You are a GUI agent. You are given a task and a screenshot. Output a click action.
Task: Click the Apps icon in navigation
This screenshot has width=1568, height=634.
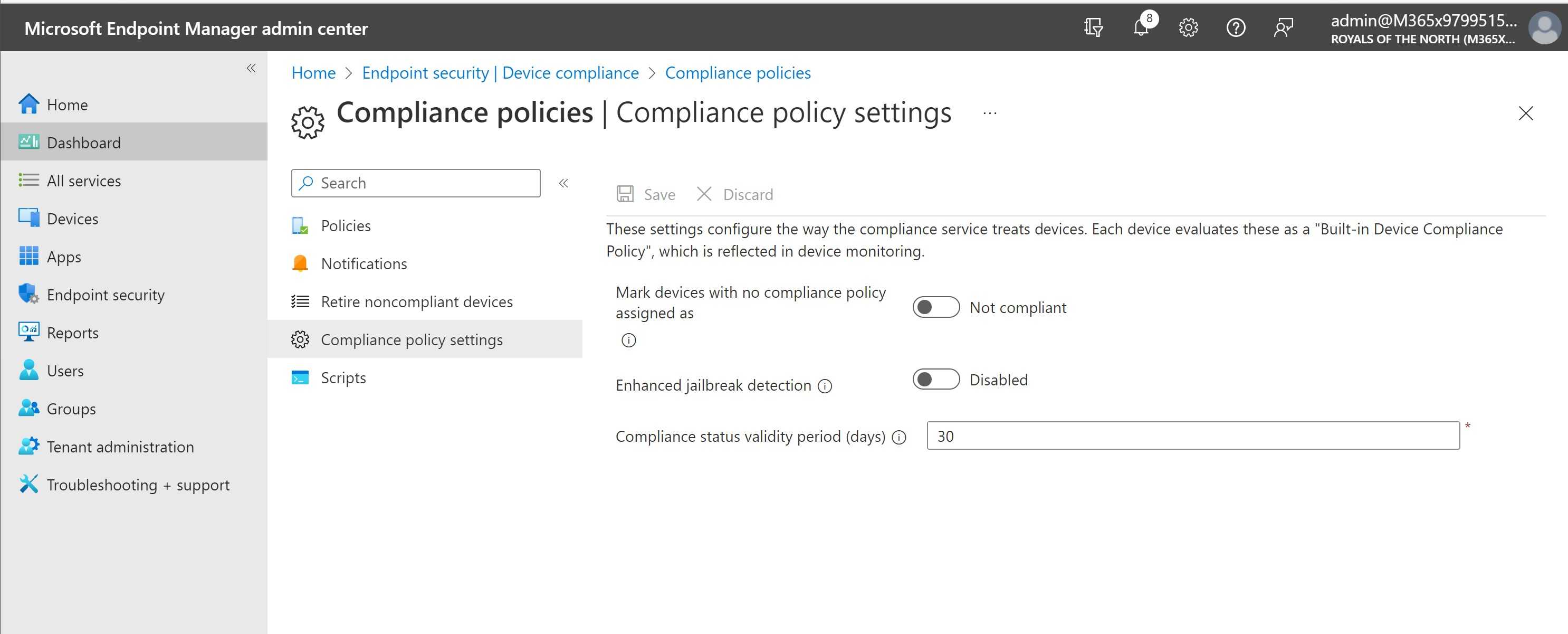click(x=28, y=256)
